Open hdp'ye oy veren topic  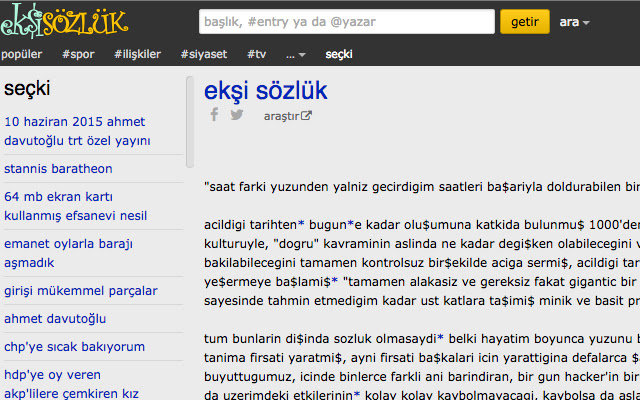[71, 384]
